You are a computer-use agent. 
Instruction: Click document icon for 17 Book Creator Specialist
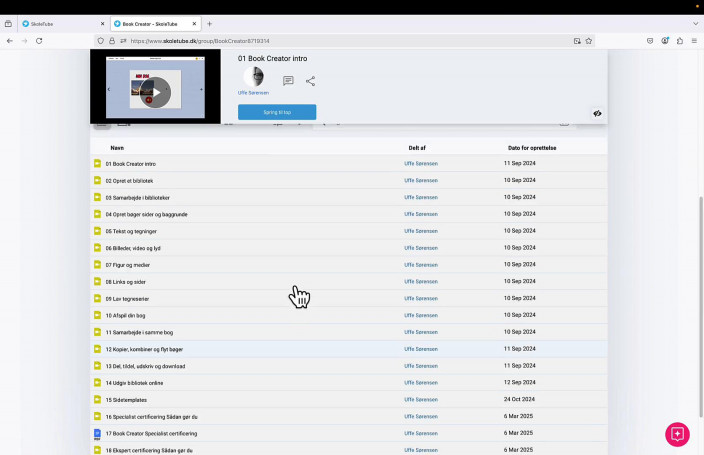tap(98, 433)
